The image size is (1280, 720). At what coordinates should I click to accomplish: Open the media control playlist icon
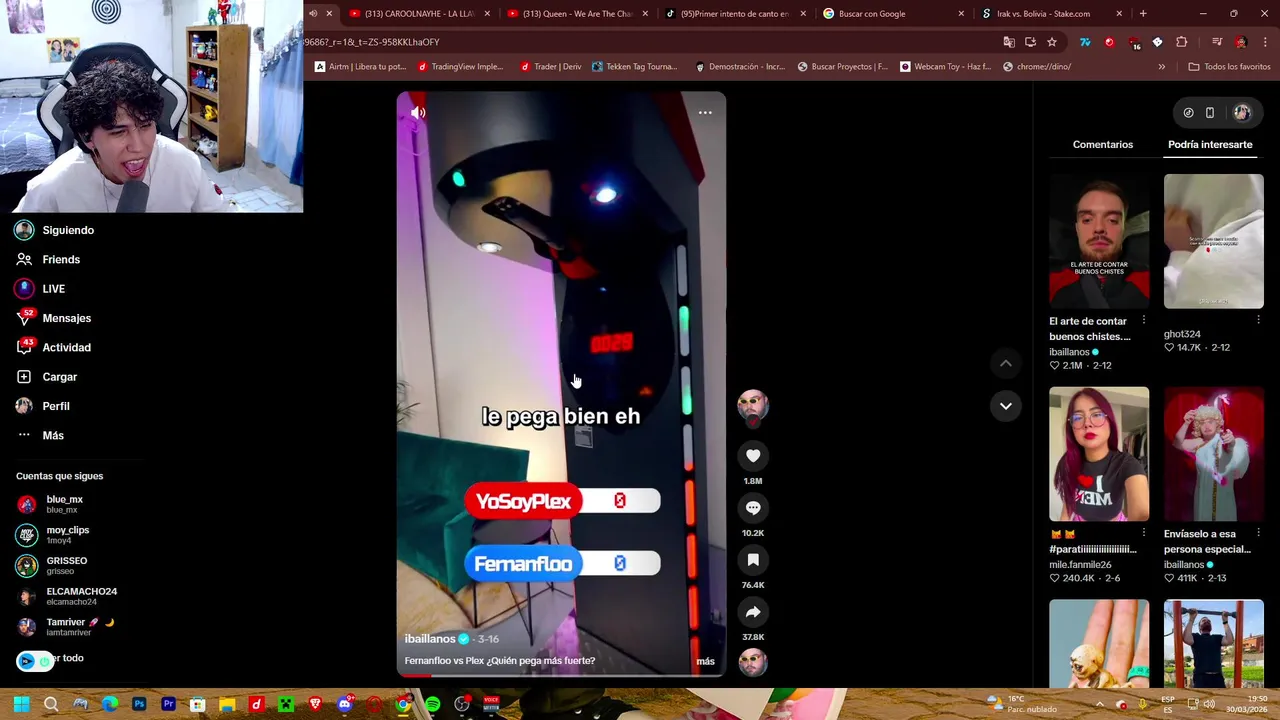tap(1216, 42)
